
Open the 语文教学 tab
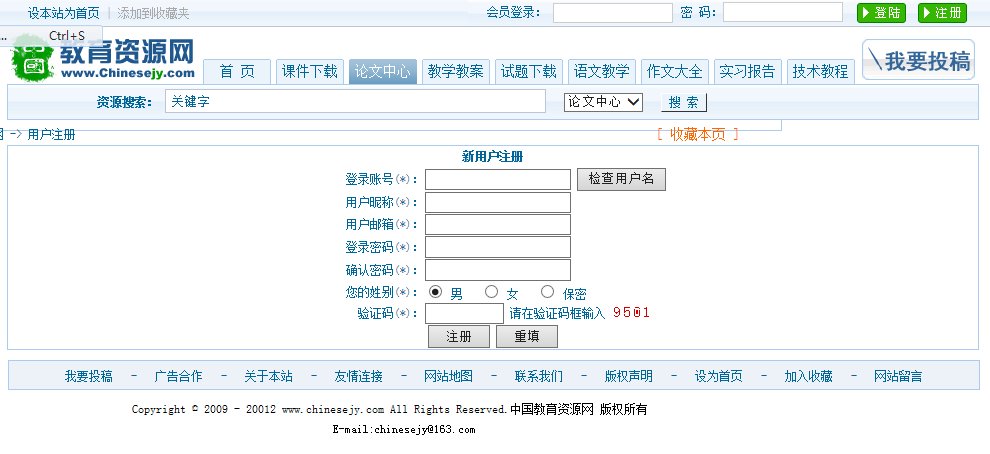[602, 72]
